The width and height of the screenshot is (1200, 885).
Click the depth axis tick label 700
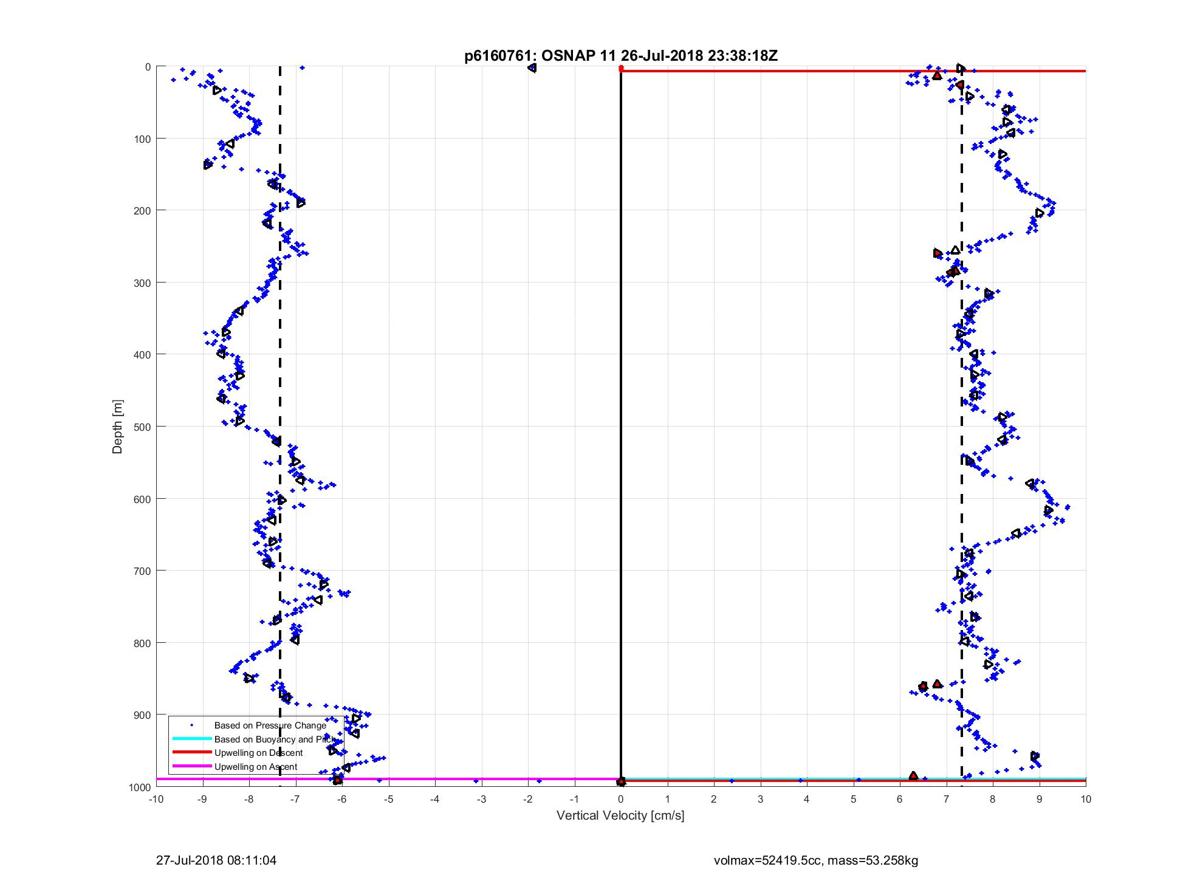click(x=141, y=571)
